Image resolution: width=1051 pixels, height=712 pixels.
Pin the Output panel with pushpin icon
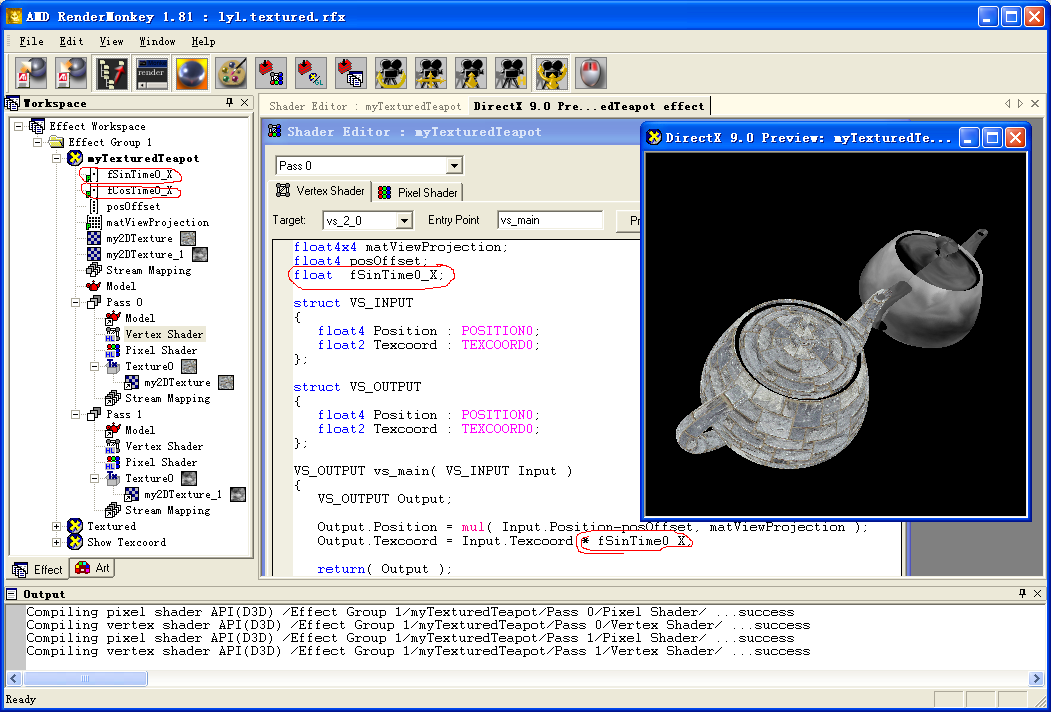click(1022, 593)
